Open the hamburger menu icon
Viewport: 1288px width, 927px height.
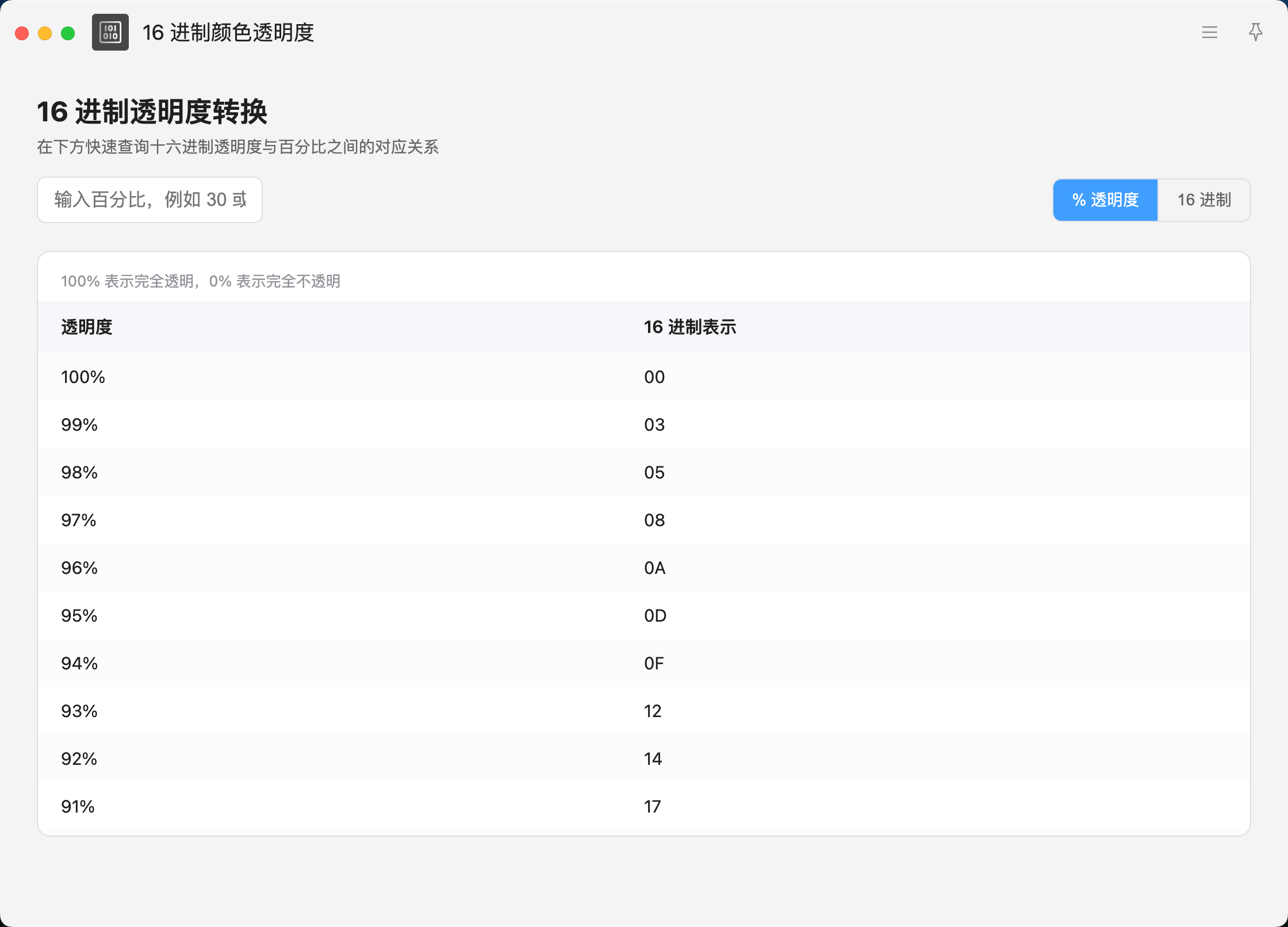(1209, 32)
